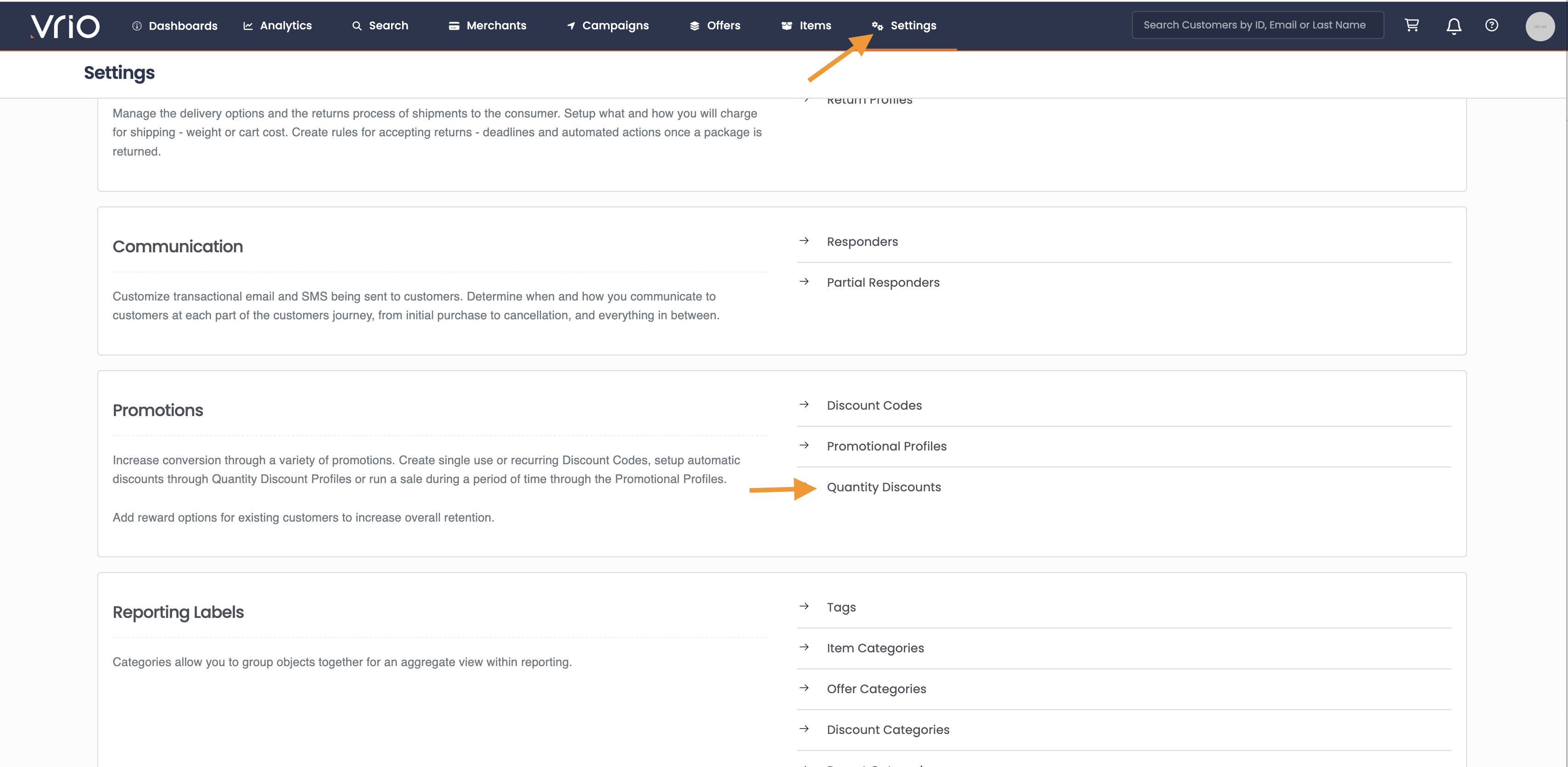Viewport: 1568px width, 767px height.
Task: Open the help question mark icon
Action: [x=1491, y=25]
